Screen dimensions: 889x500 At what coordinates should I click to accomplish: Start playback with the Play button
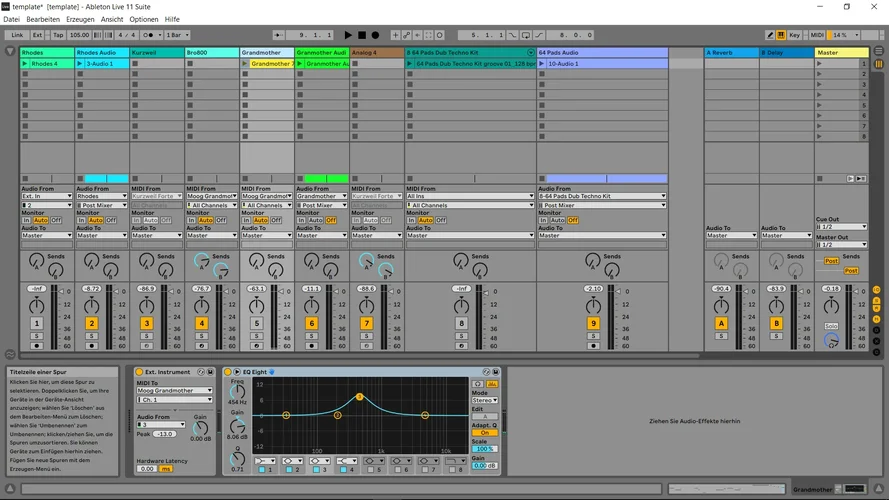coord(348,35)
